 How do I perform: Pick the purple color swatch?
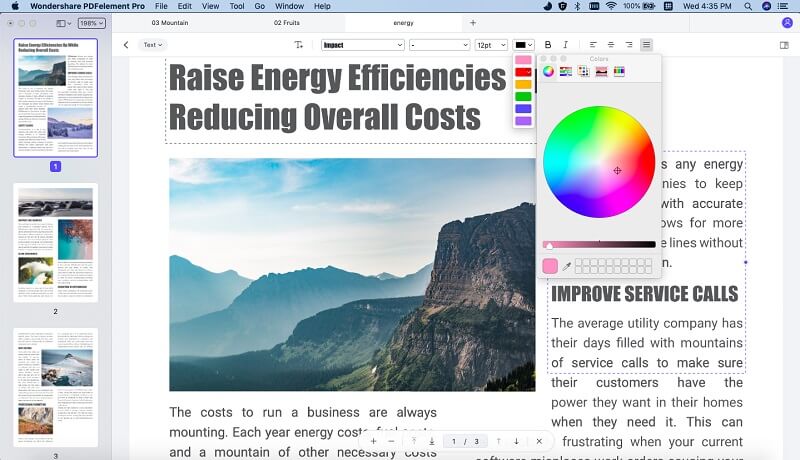[523, 121]
